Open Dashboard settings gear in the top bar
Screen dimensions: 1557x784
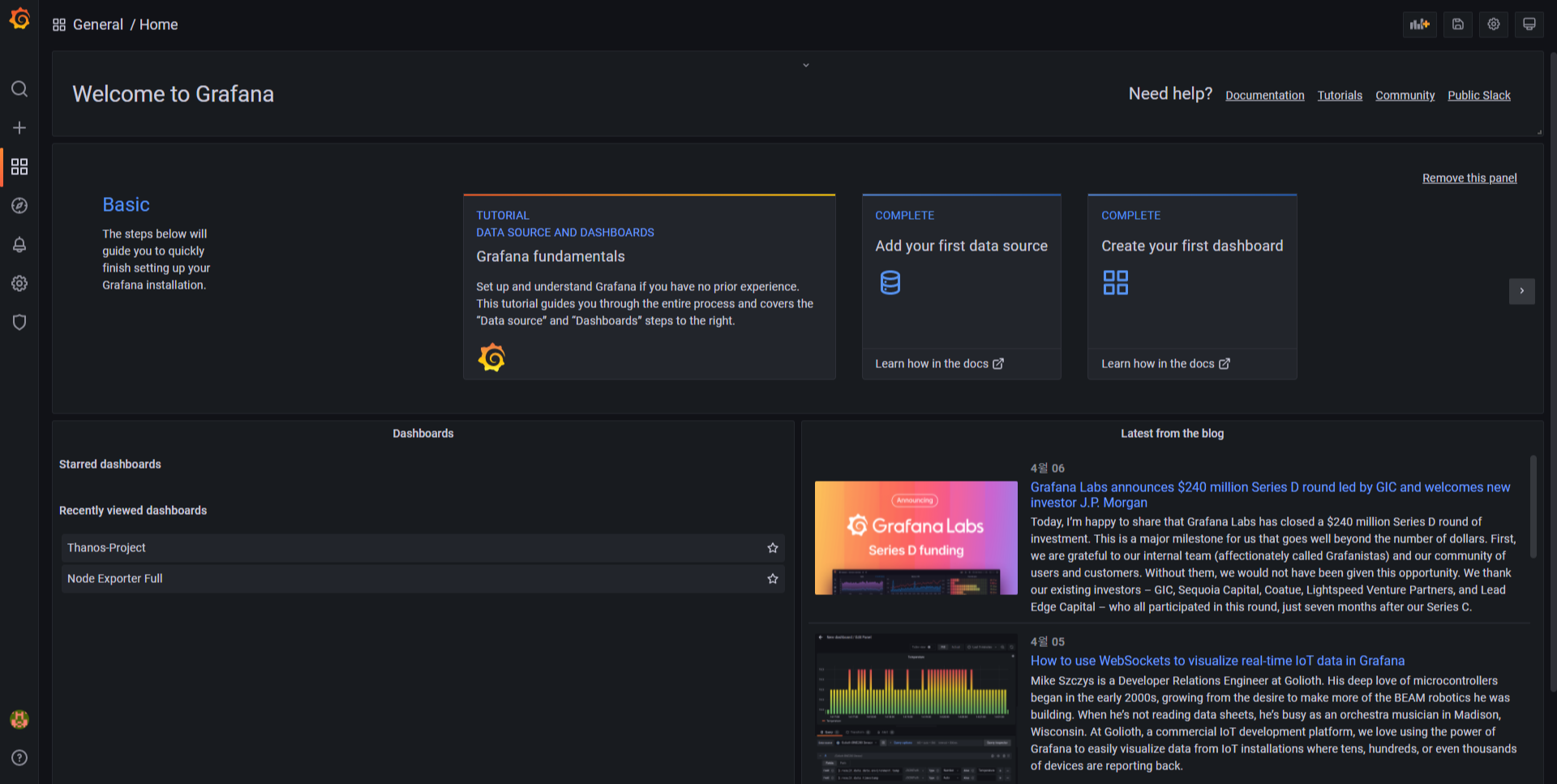coord(1494,24)
